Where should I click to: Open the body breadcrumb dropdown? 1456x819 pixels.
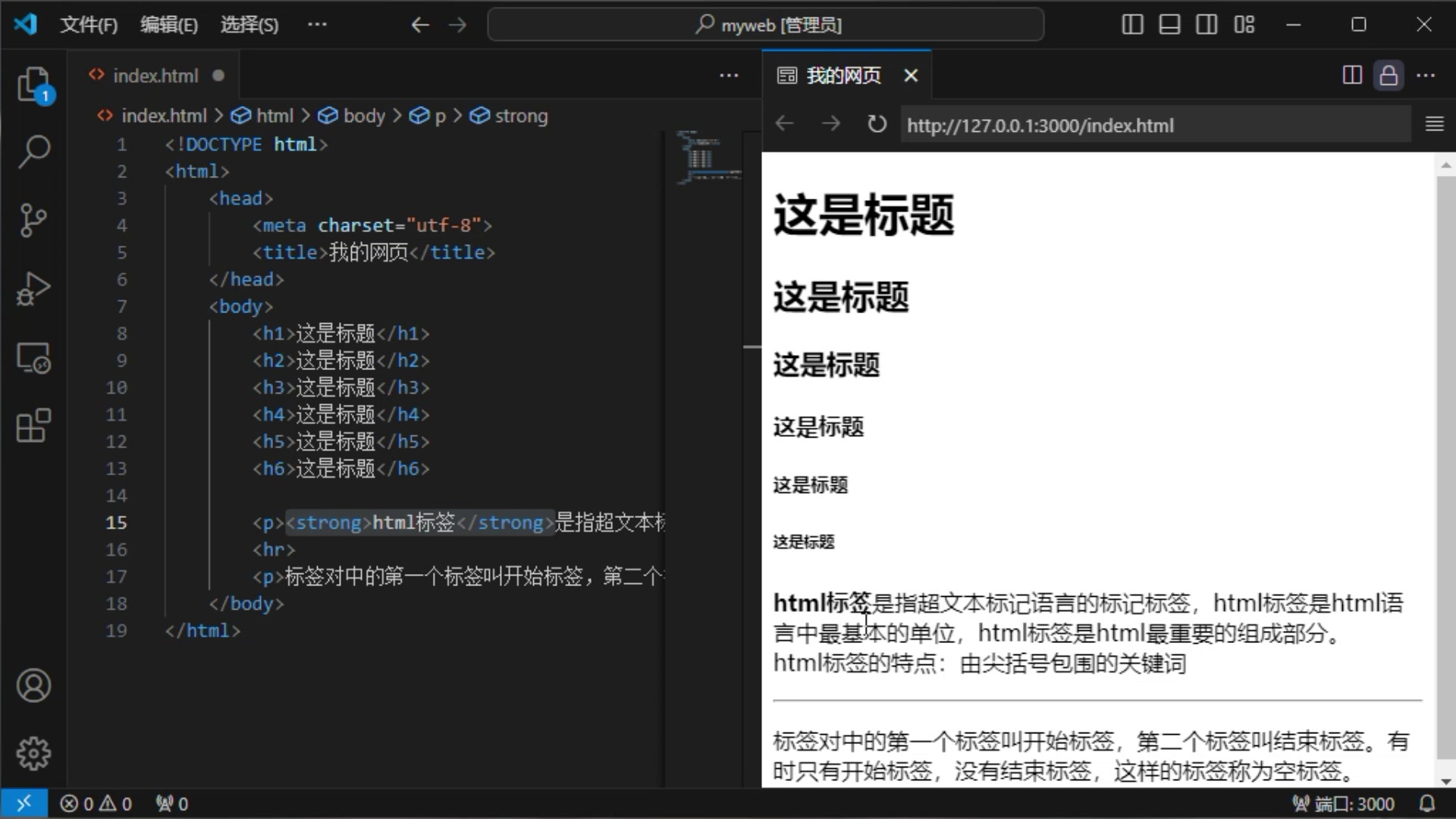362,115
